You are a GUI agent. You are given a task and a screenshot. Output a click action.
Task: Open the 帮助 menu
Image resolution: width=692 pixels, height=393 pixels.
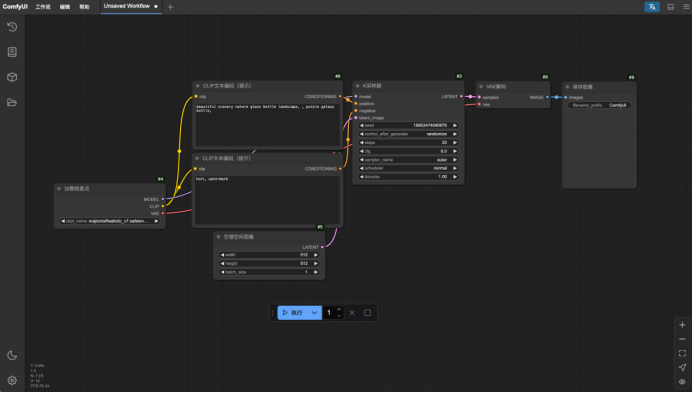pos(84,7)
